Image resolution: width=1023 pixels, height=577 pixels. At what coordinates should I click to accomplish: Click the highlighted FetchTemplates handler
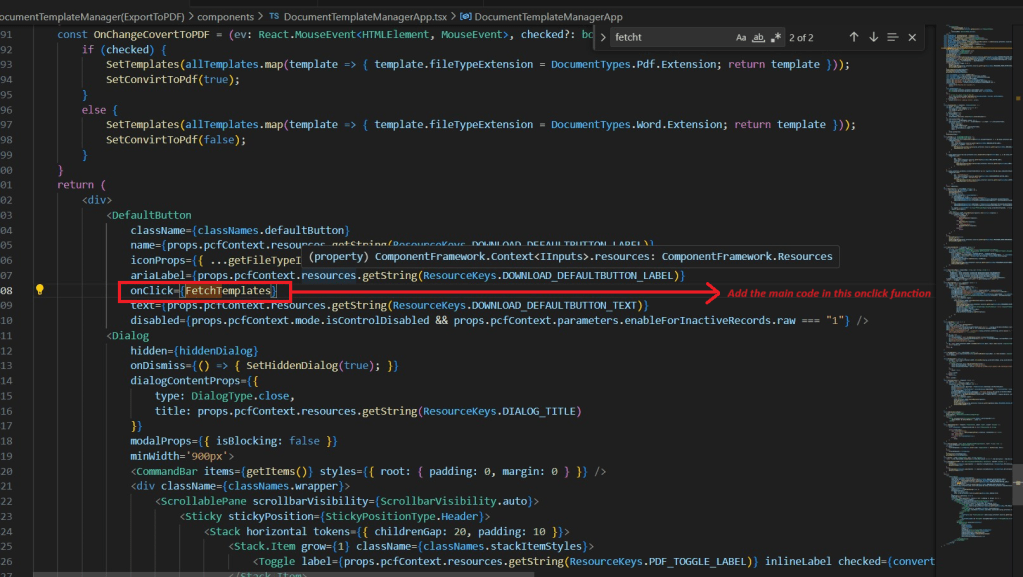(229, 290)
